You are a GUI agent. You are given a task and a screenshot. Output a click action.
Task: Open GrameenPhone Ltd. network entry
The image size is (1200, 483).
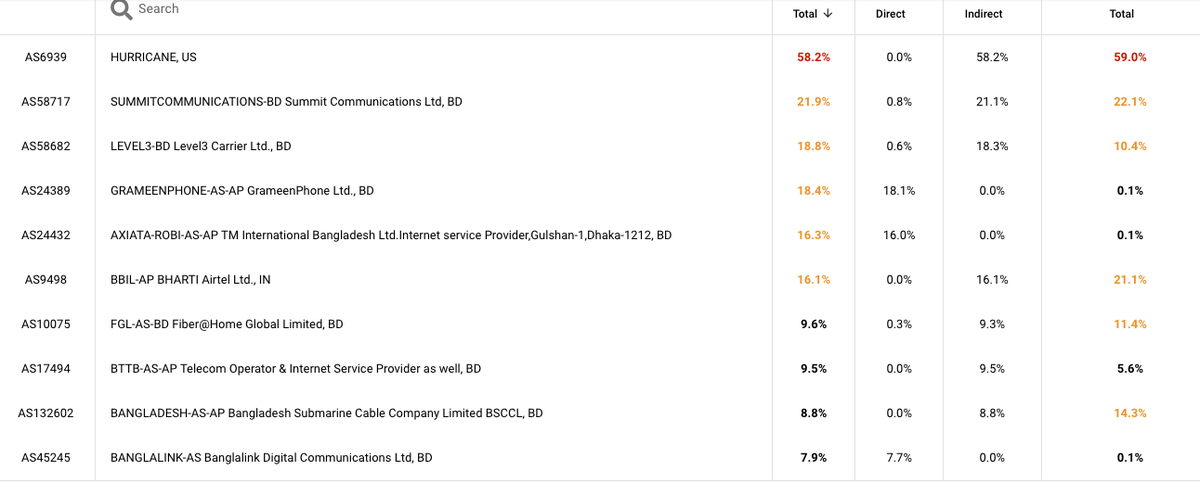tap(241, 190)
